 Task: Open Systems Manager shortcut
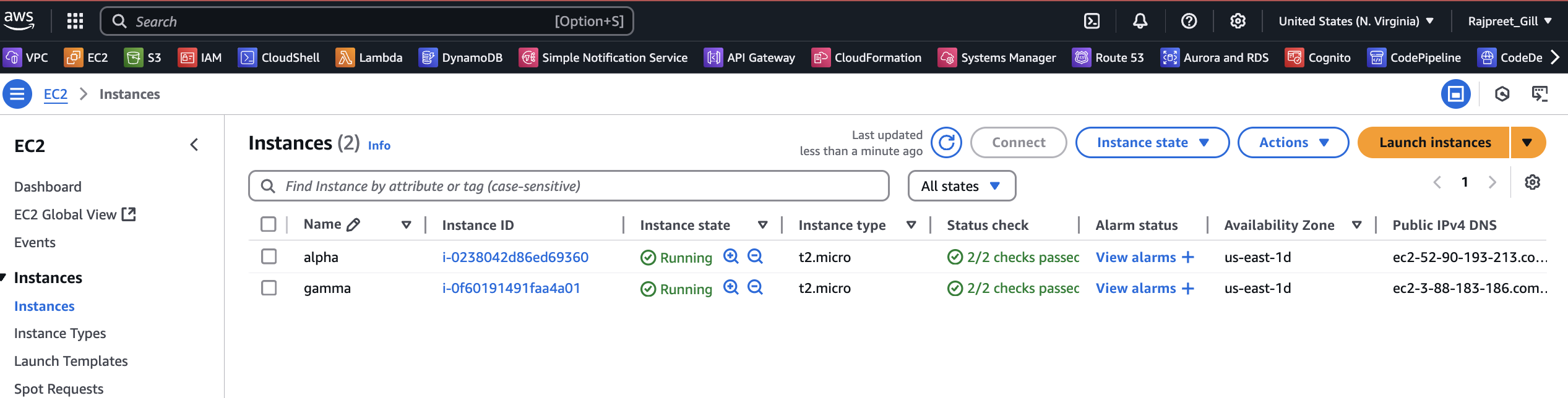coord(997,57)
